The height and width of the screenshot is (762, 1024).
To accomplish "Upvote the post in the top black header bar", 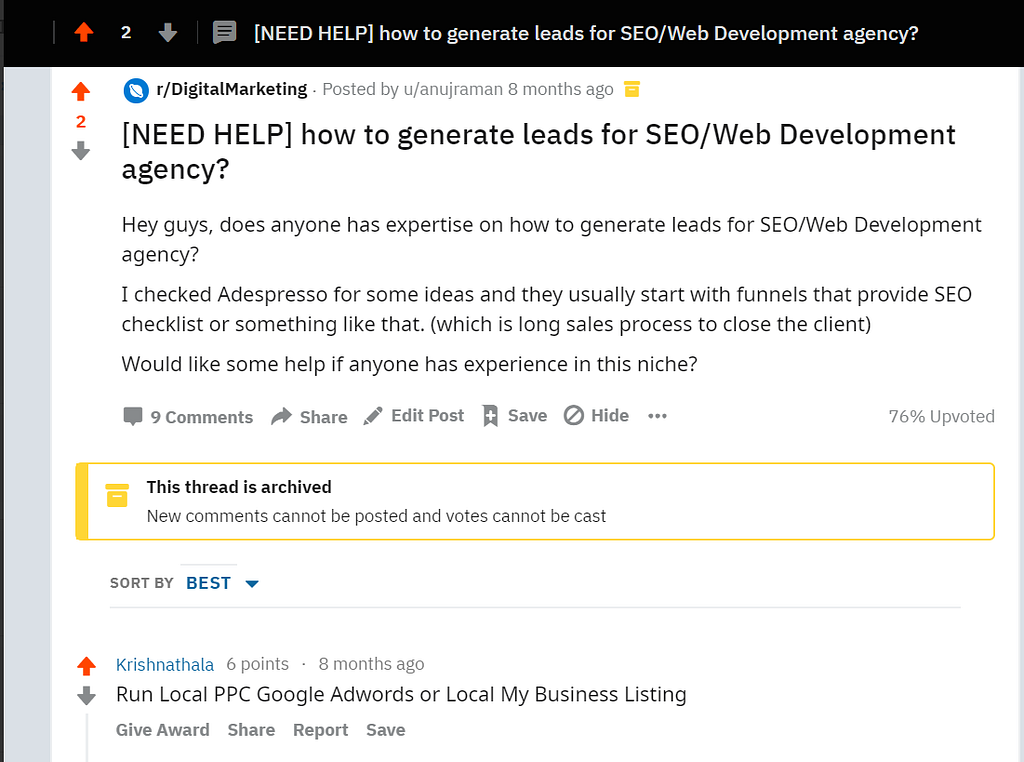I will click(x=84, y=32).
